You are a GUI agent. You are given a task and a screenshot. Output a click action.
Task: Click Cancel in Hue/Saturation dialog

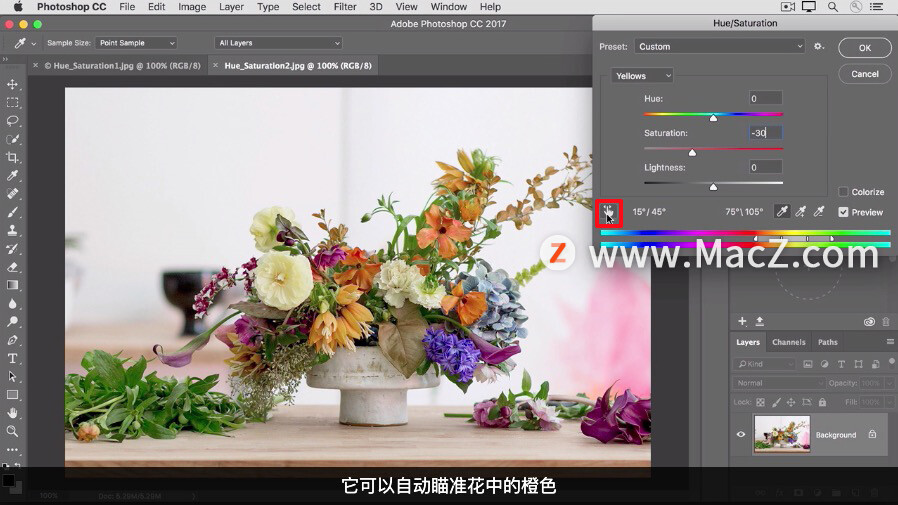point(865,74)
